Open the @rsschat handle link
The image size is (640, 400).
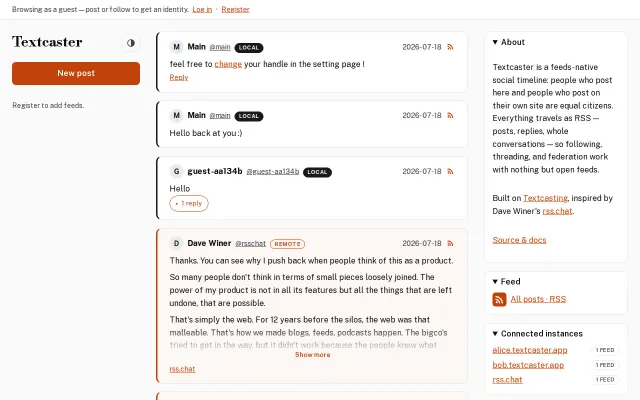click(x=251, y=244)
